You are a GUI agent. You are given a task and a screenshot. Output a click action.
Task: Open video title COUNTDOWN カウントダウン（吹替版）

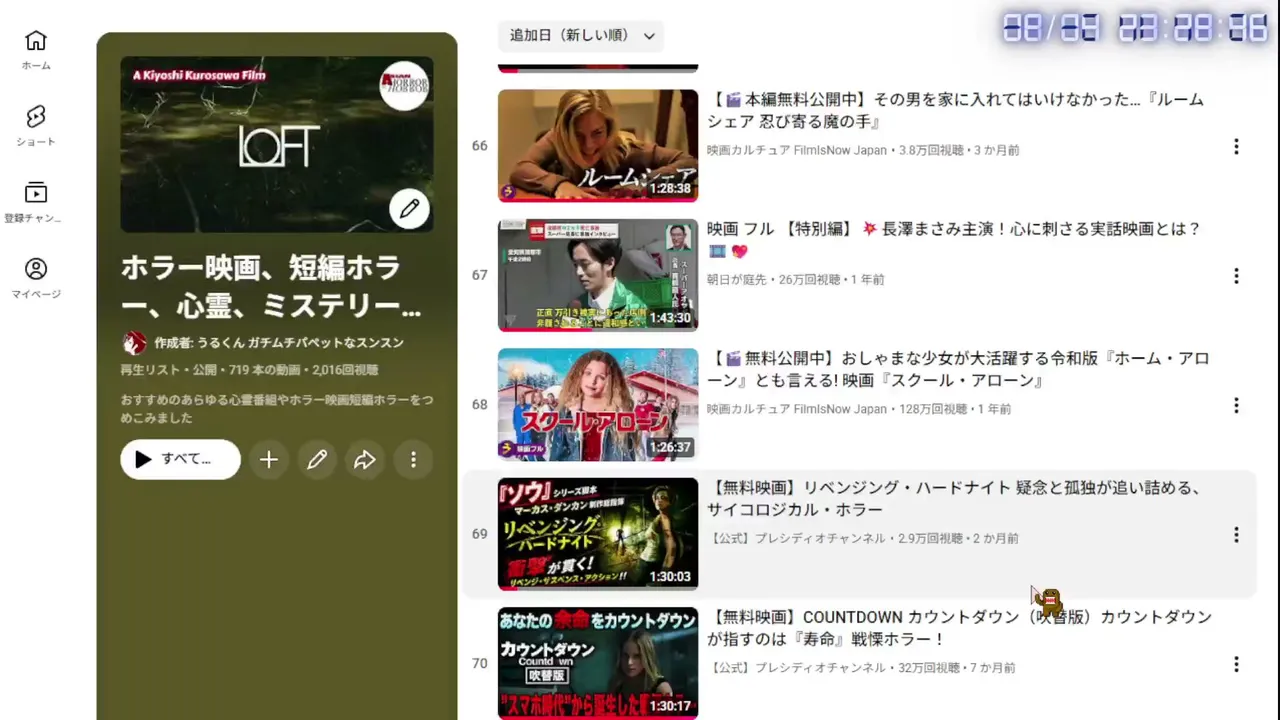pos(959,627)
